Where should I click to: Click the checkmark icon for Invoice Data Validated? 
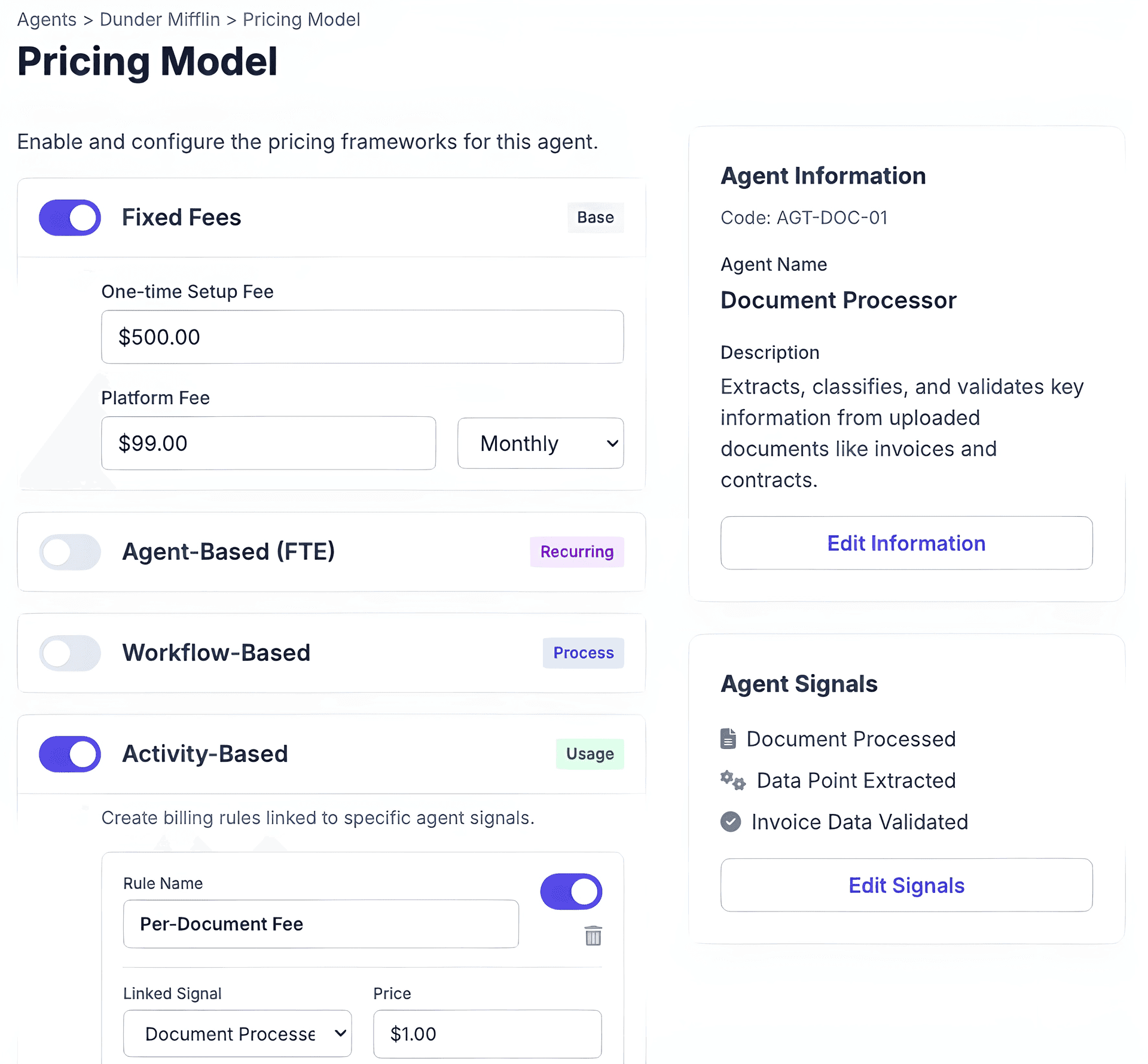point(730,822)
